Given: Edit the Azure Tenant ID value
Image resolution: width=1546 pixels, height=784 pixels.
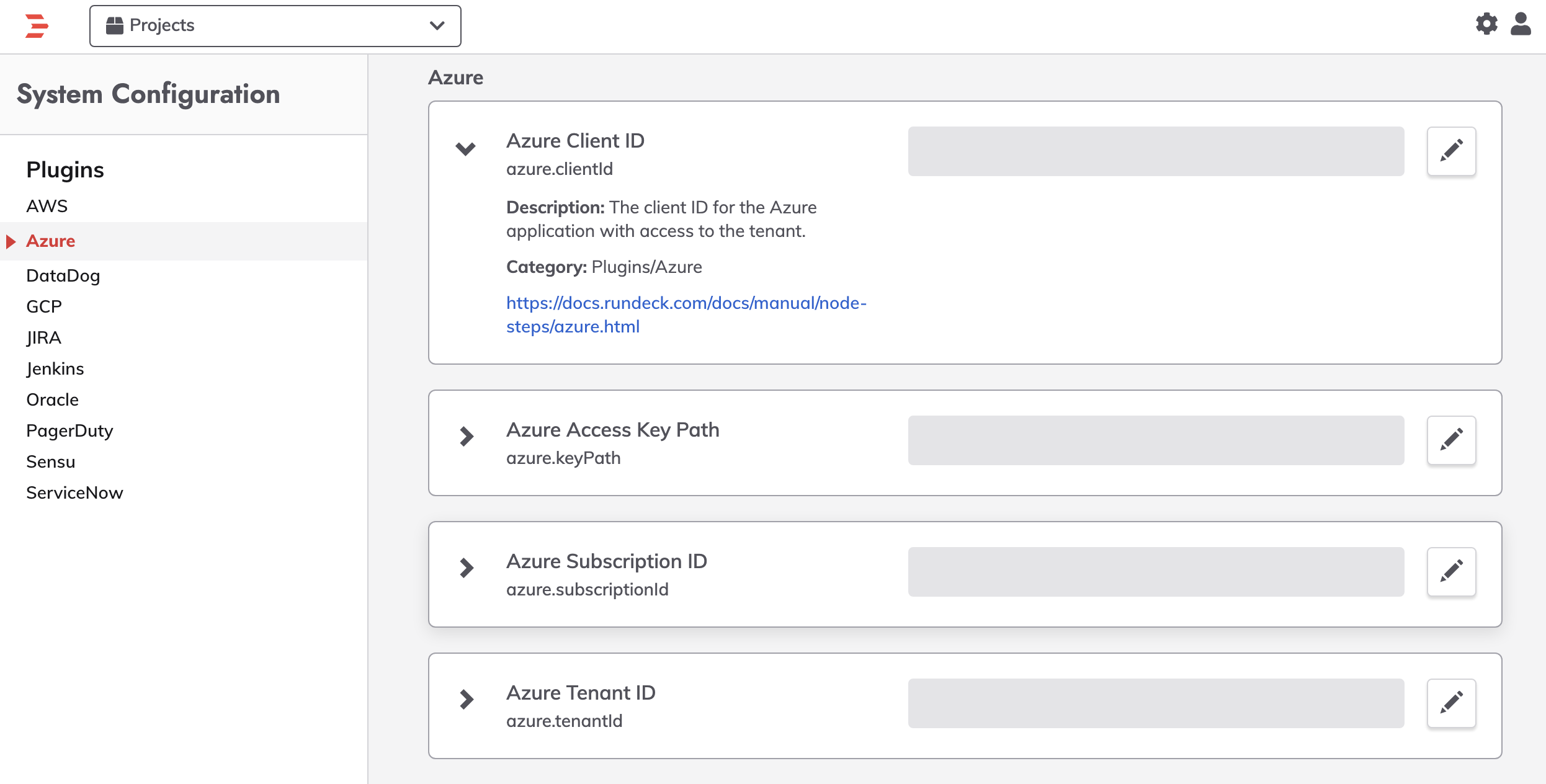Looking at the screenshot, I should coord(1451,703).
